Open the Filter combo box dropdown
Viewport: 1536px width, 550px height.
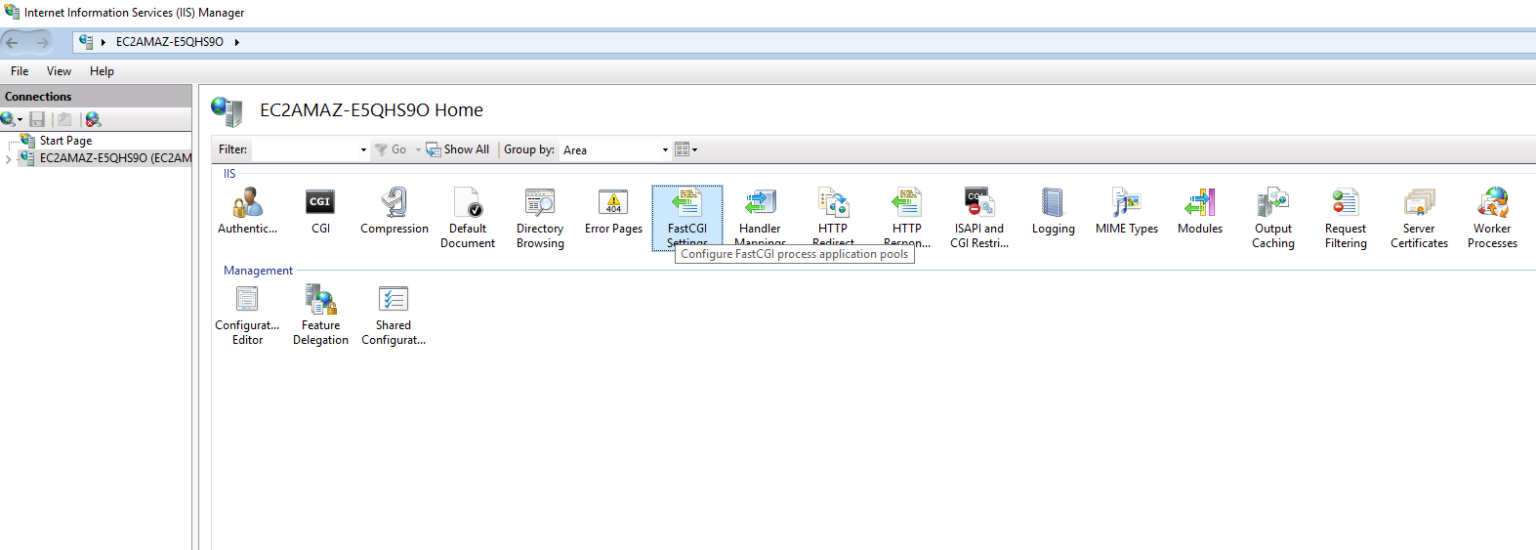(363, 150)
